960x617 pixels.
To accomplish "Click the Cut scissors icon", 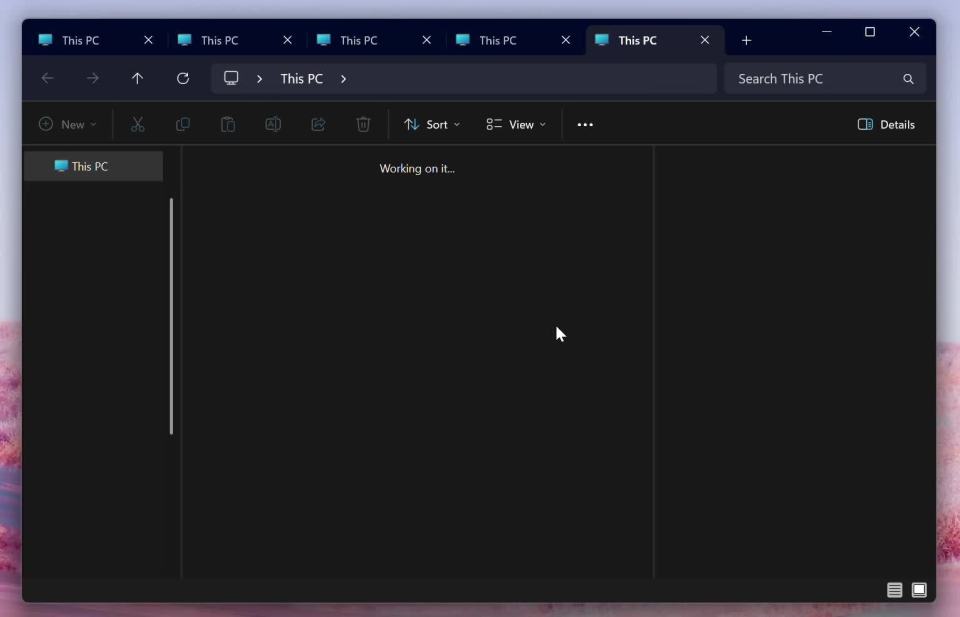I will point(138,124).
